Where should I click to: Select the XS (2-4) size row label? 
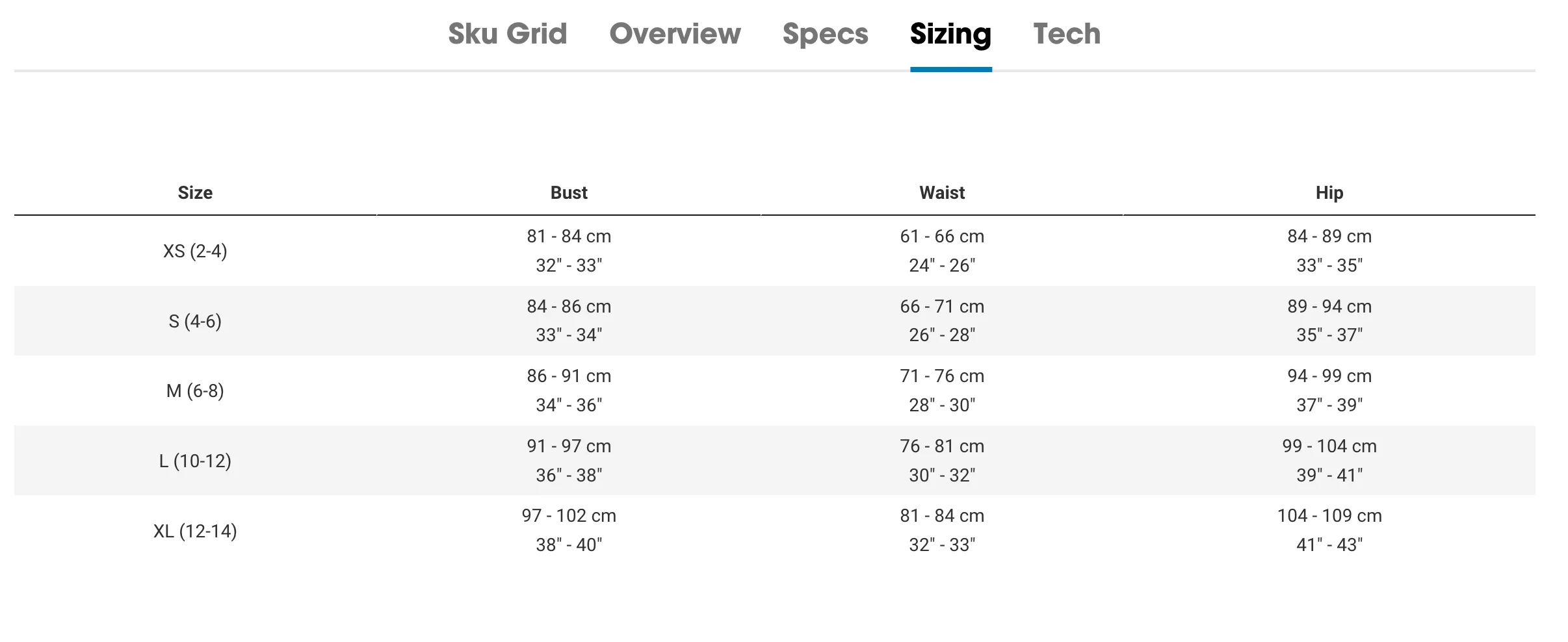coord(195,251)
